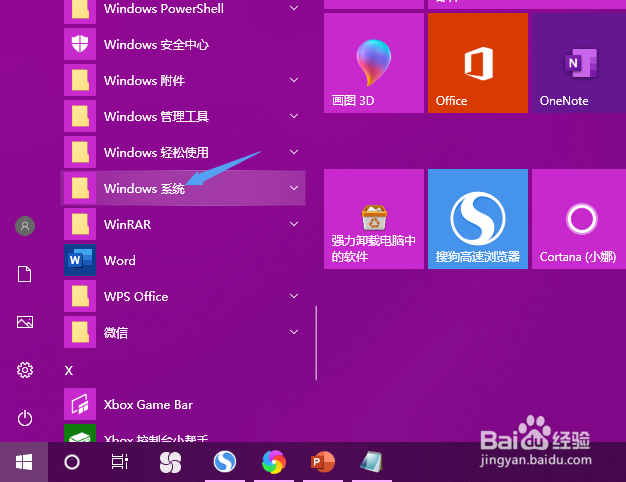The height and width of the screenshot is (482, 626).
Task: Expand 微信 folder chevron
Action: tap(294, 332)
